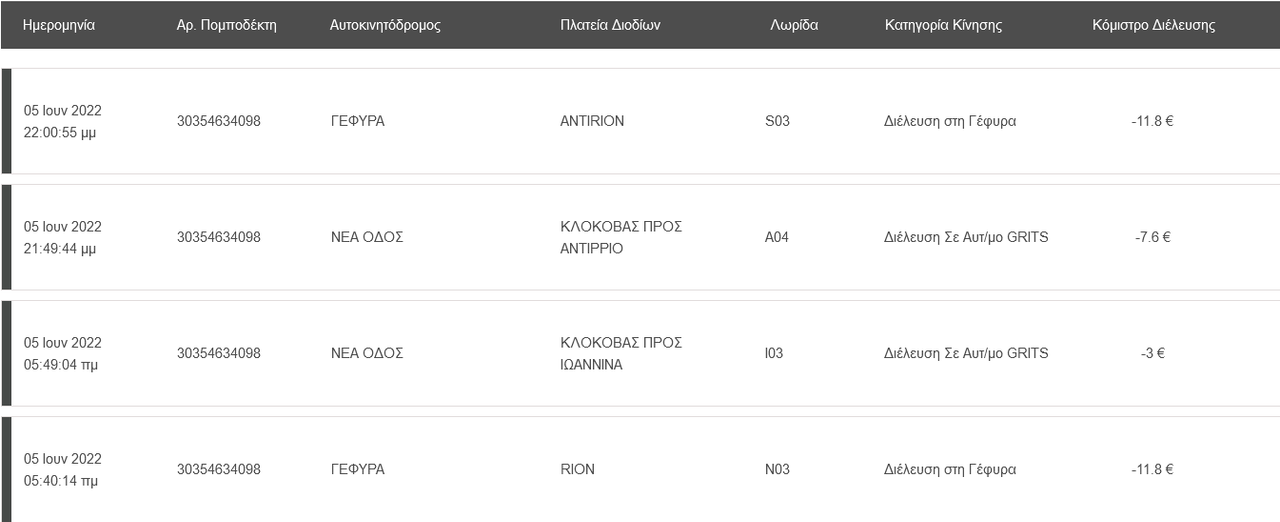Screen dimensions: 1280x522
Task: Click the ΚΛΟΚΟΒΑΣ ΠΡΟΣ ΑΝΤΙΡΡΙΟ plaza cell
Action: click(621, 237)
